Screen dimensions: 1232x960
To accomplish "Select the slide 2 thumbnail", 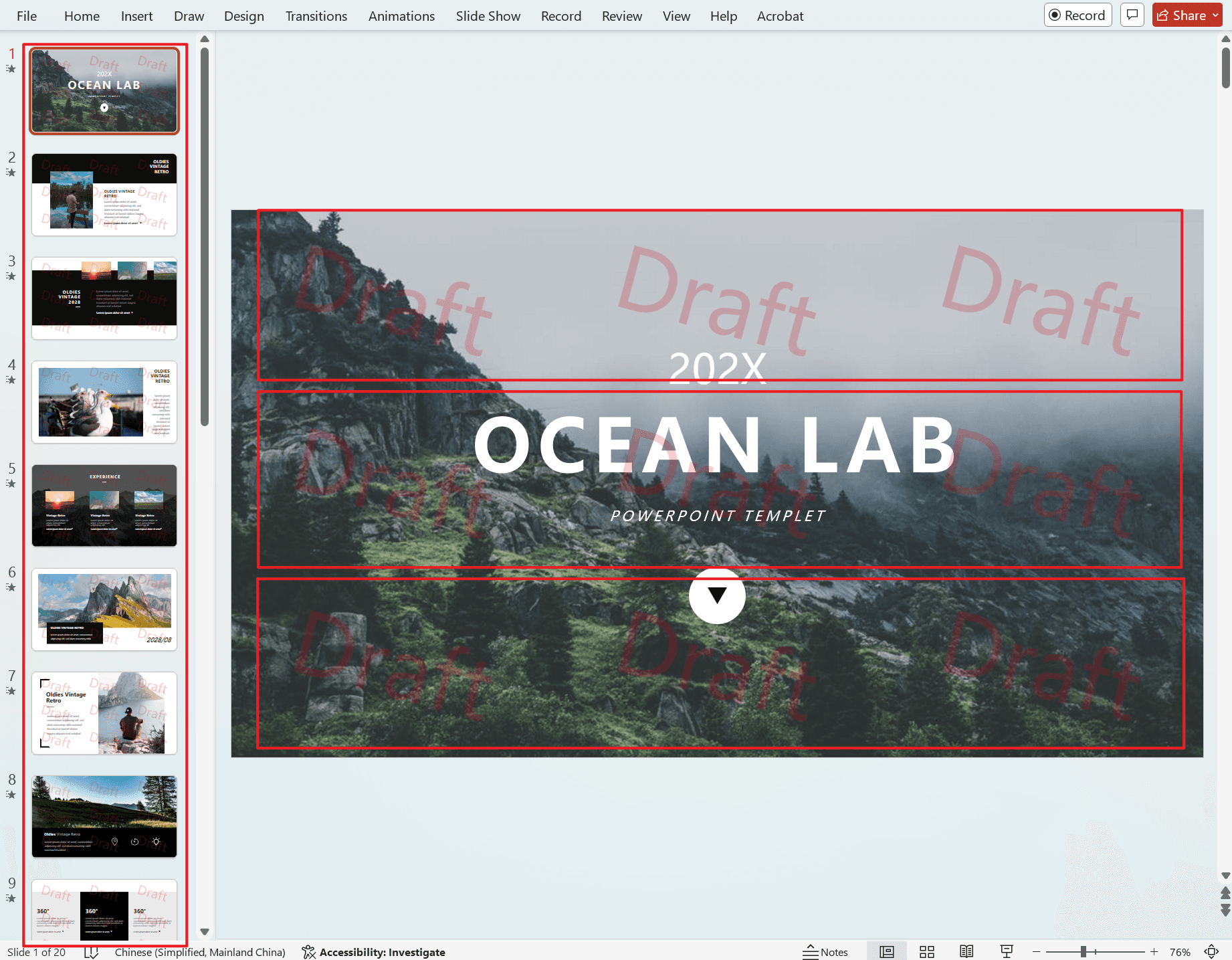I will (104, 194).
